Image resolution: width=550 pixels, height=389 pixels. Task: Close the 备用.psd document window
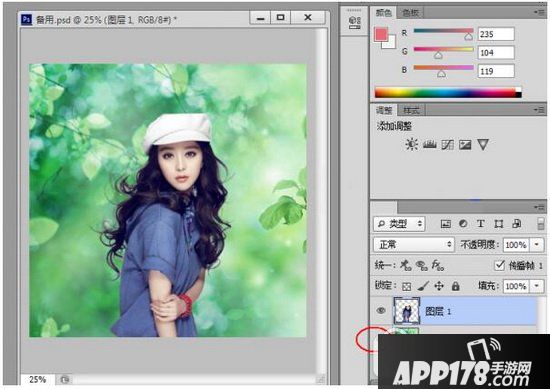(x=308, y=18)
